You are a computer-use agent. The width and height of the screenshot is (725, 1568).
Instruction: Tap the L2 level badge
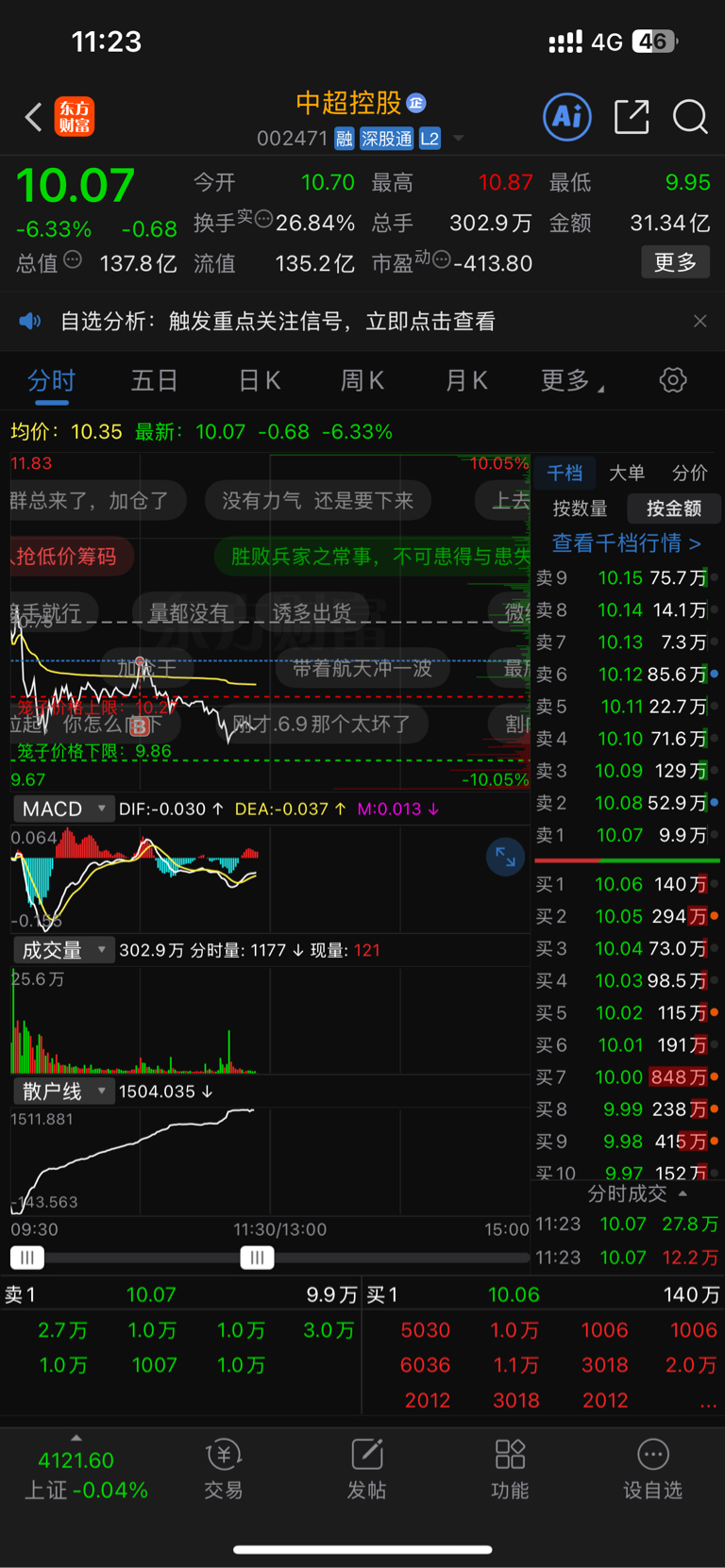coord(430,139)
